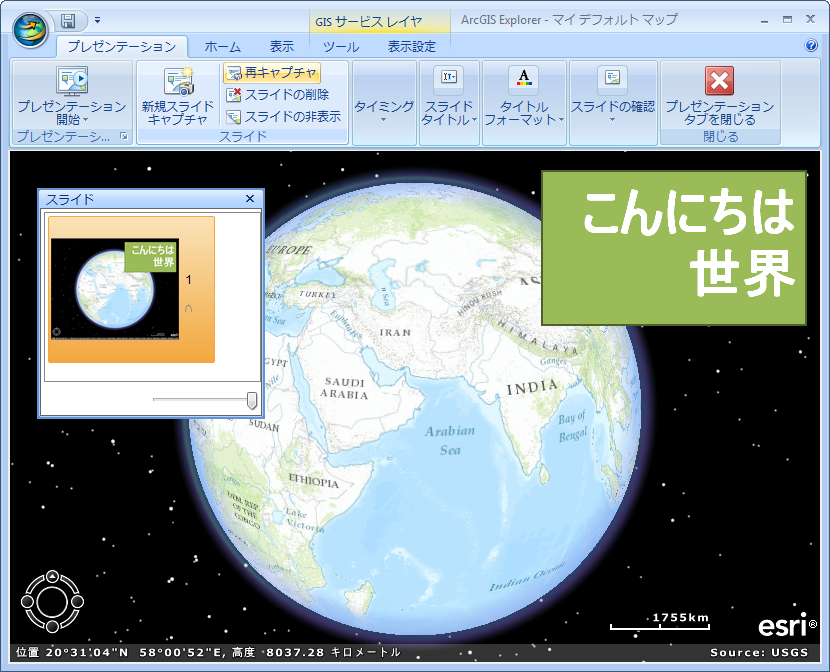
Task: Expand the タイミング timing dropdown
Action: [x=384, y=108]
